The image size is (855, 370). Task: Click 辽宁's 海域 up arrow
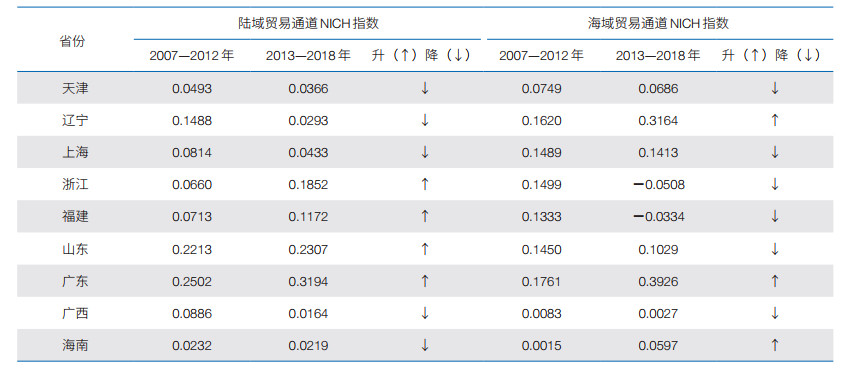[x=775, y=120]
